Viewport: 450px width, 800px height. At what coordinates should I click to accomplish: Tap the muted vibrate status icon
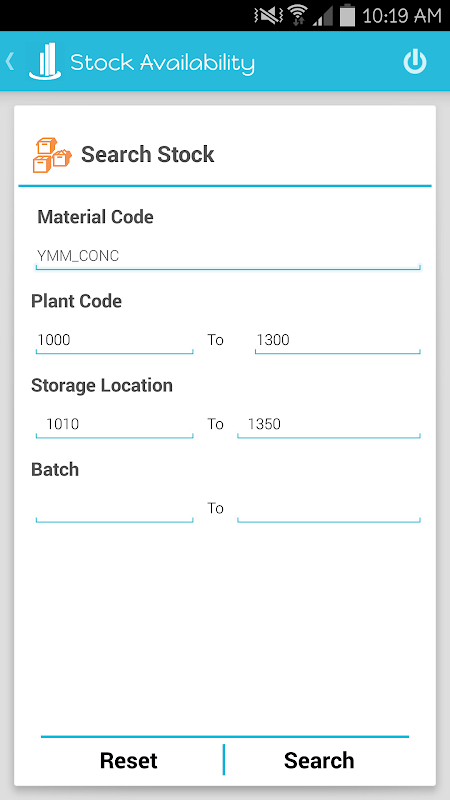click(268, 16)
